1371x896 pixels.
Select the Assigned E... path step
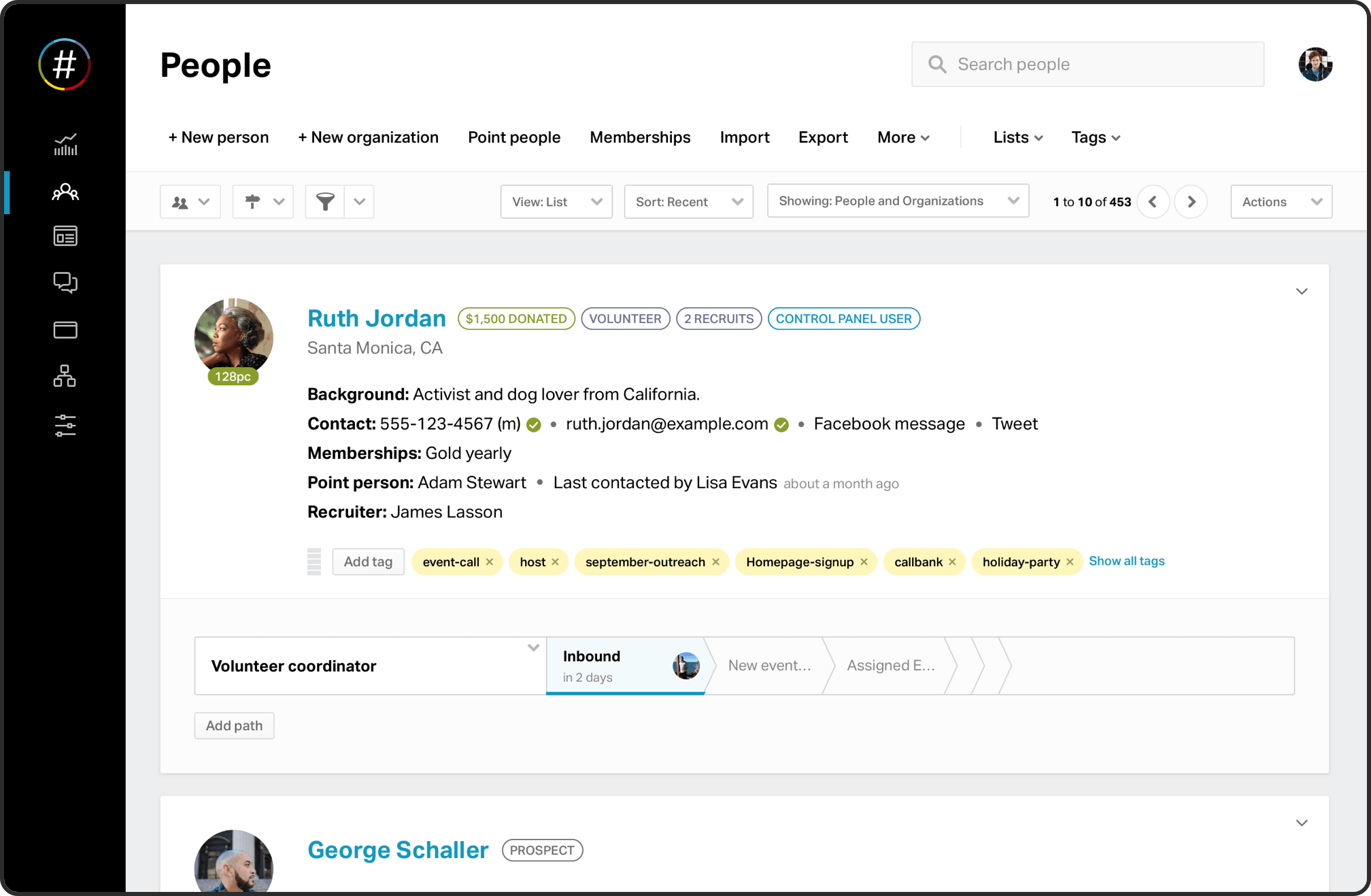(x=890, y=666)
